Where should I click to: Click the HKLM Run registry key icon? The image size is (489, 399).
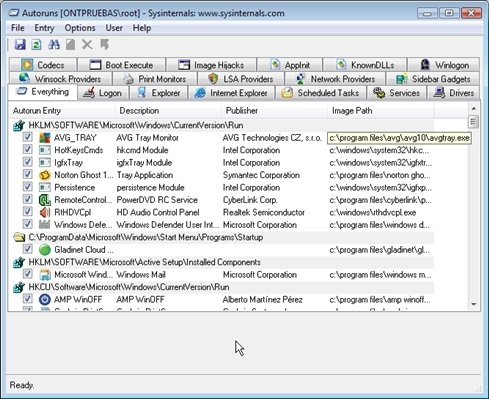(19, 125)
